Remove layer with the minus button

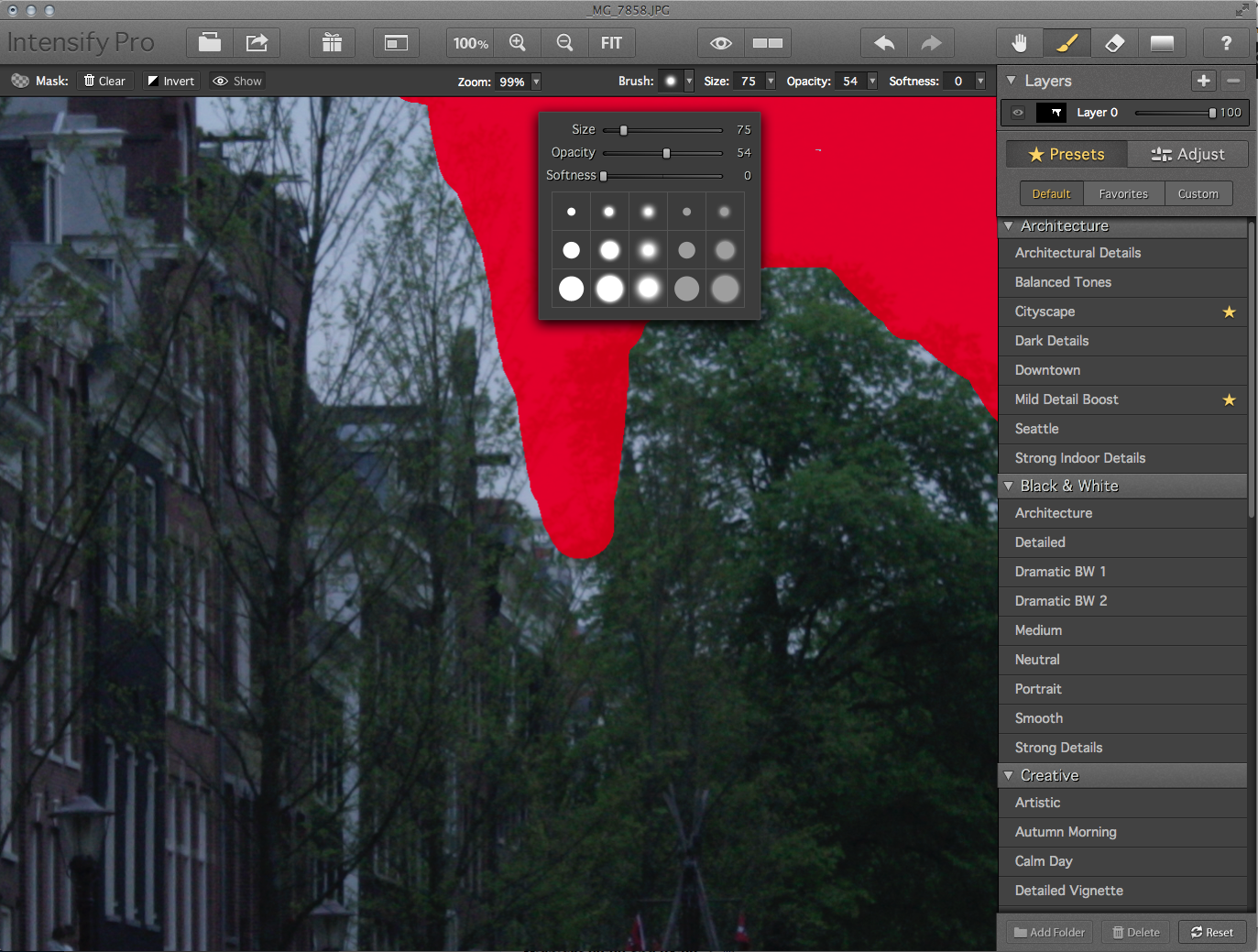point(1233,81)
